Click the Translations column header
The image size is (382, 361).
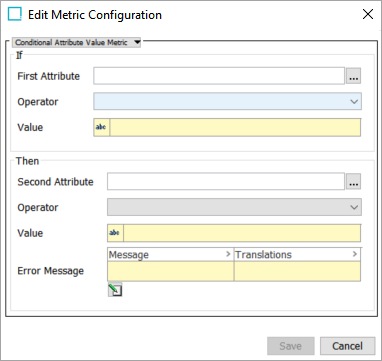click(x=297, y=255)
